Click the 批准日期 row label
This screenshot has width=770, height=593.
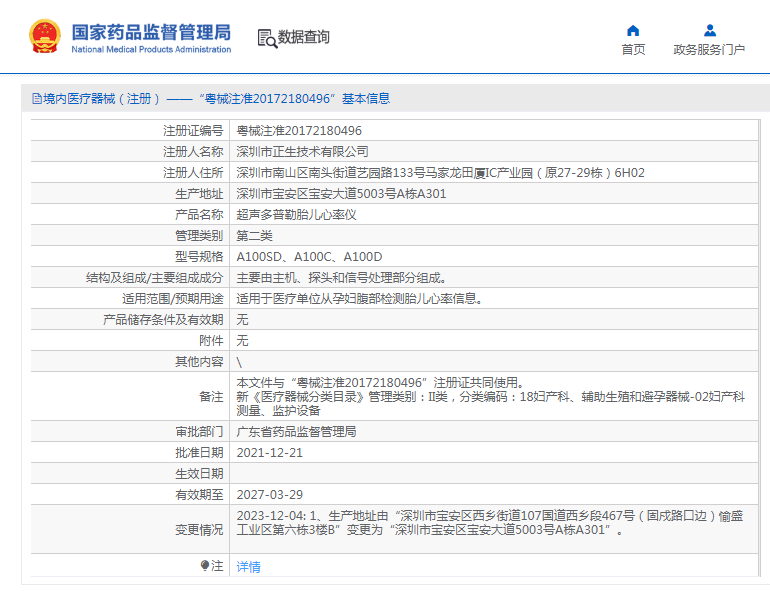point(199,453)
